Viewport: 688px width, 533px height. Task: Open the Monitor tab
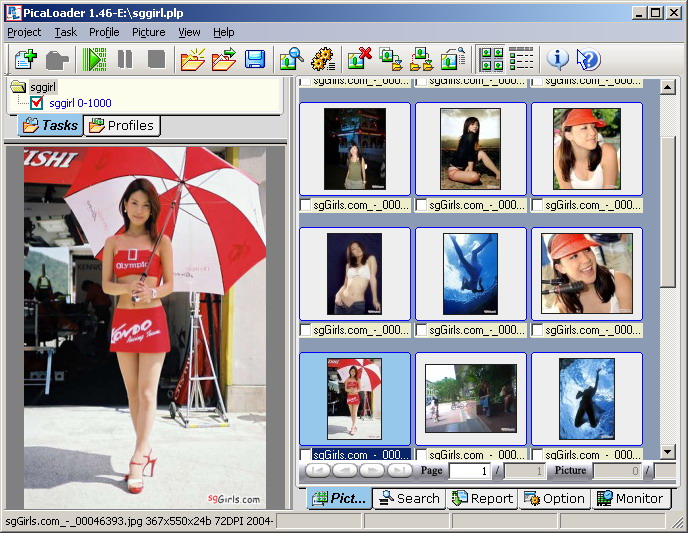tap(630, 498)
